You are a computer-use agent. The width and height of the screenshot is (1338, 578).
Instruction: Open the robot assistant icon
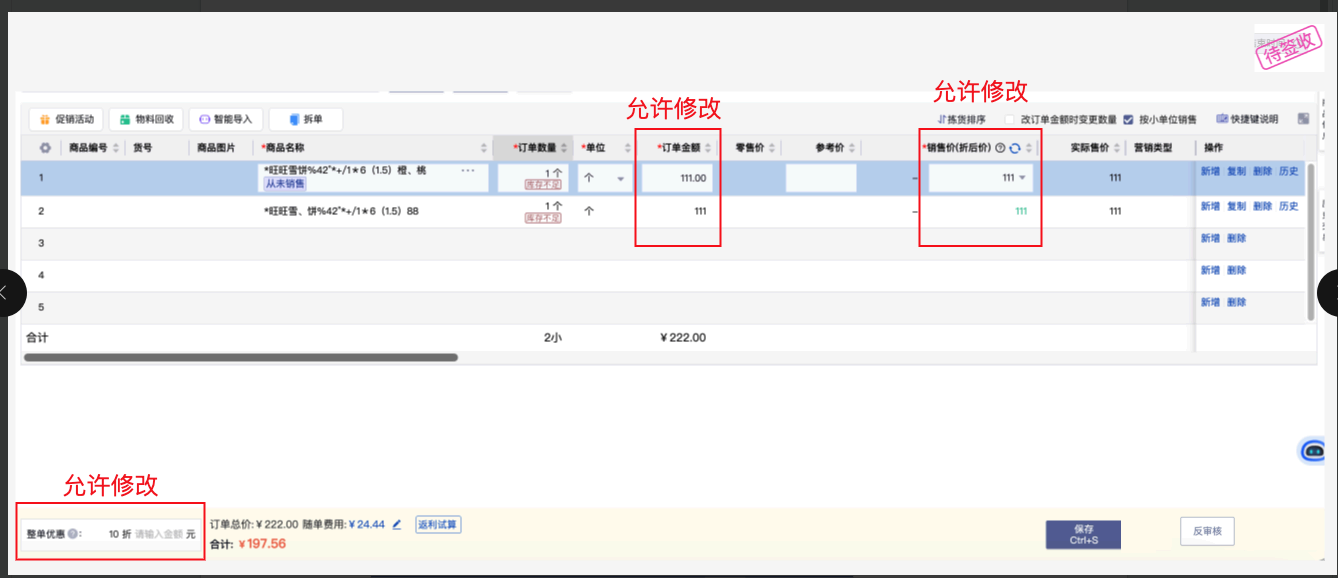(1313, 451)
